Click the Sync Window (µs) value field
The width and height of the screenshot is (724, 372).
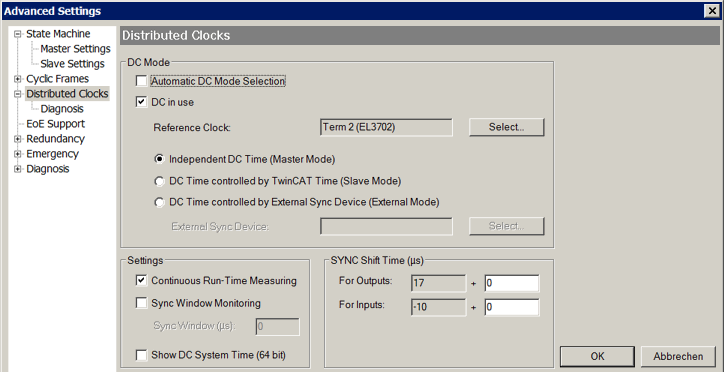point(278,327)
